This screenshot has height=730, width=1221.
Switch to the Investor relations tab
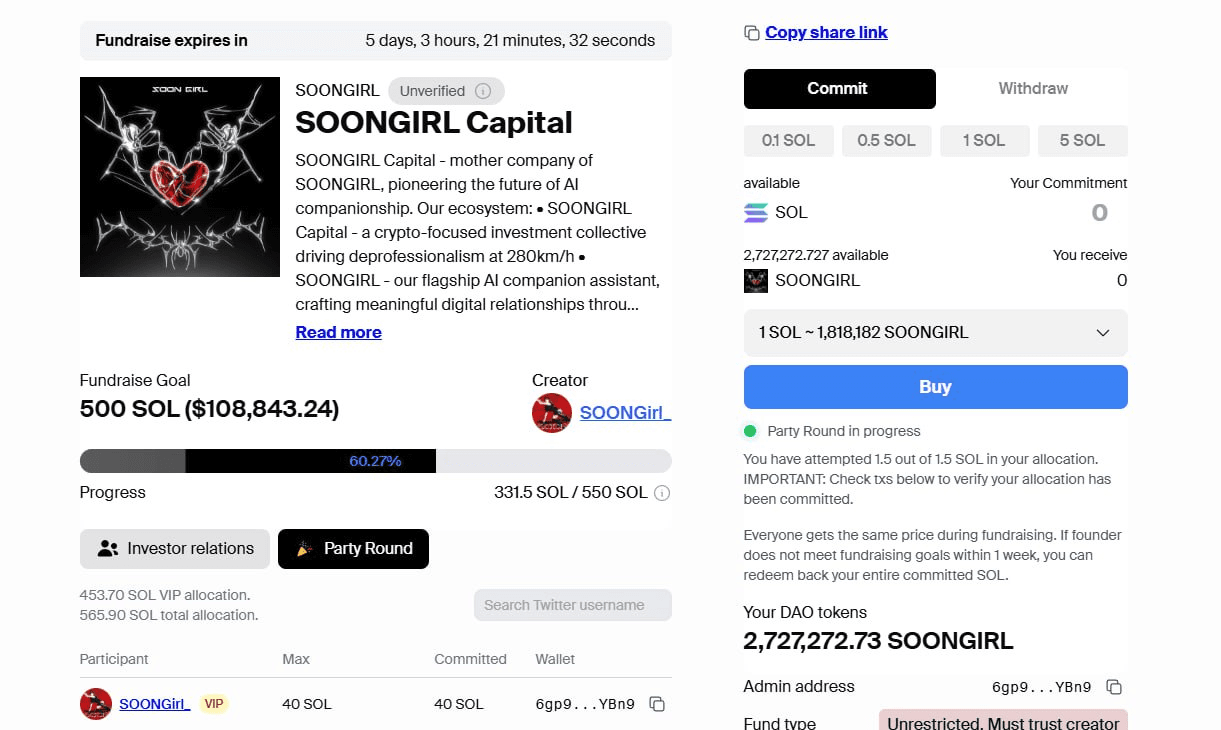175,549
